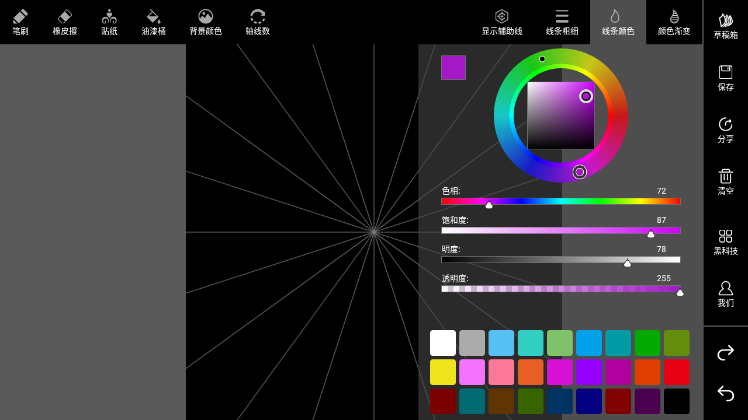Pick the black color swatch
This screenshot has width=748, height=420.
coord(676,401)
